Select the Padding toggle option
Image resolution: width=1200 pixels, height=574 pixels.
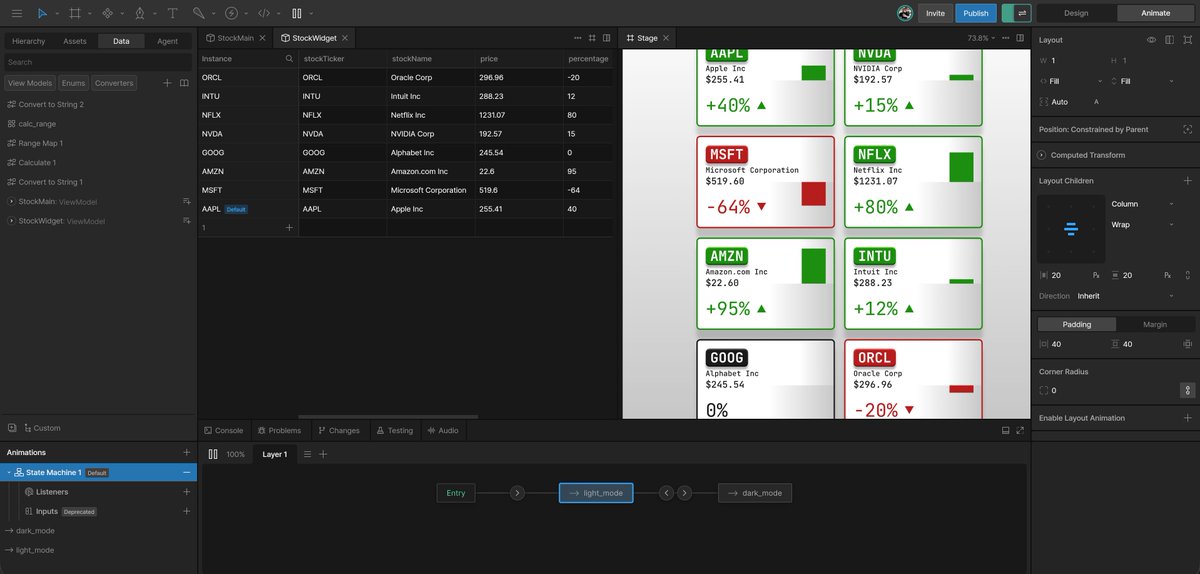(x=1077, y=324)
